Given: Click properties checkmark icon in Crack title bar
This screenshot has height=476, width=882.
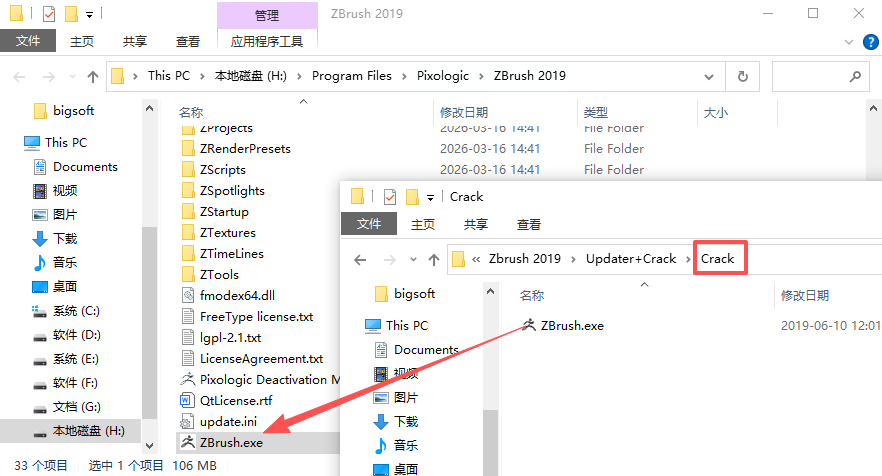Looking at the screenshot, I should 389,197.
